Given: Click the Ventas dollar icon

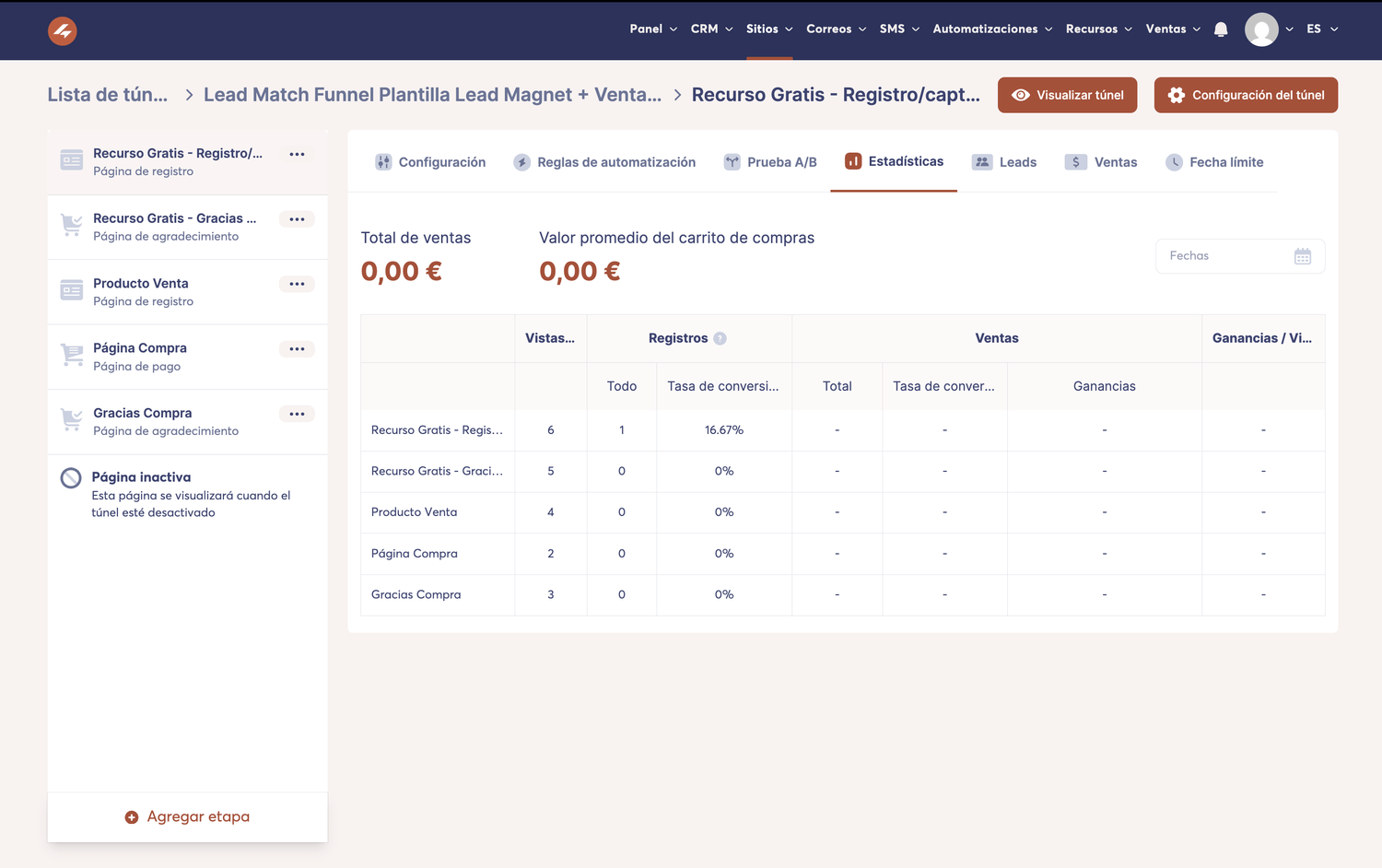Looking at the screenshot, I should 1075,162.
